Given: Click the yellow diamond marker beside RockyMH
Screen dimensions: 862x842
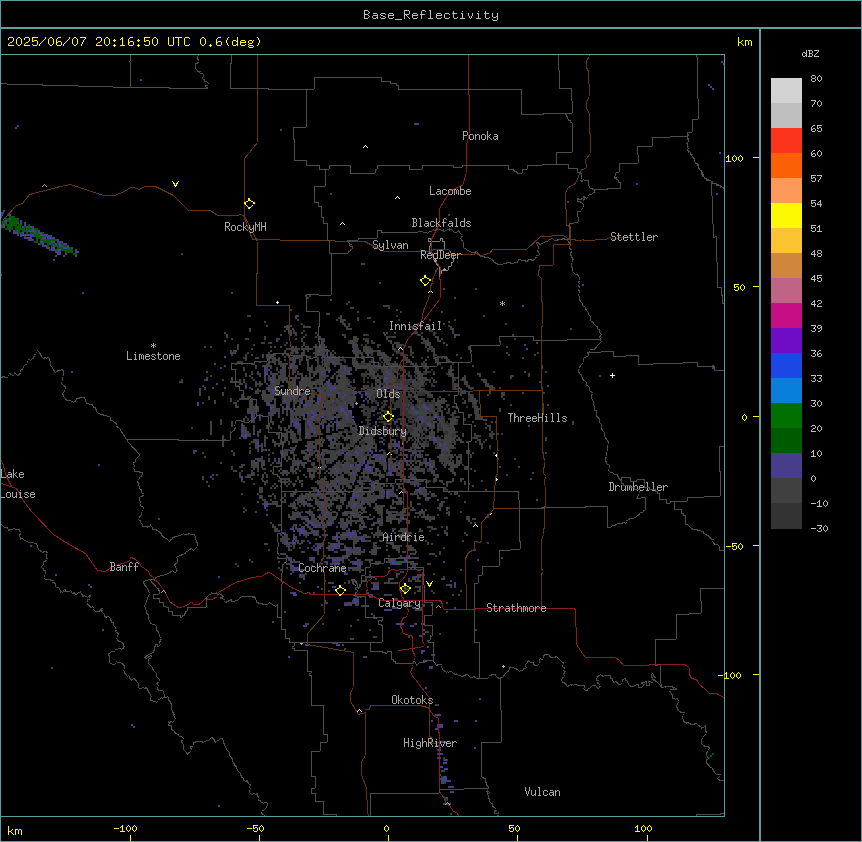Looking at the screenshot, I should [249, 203].
